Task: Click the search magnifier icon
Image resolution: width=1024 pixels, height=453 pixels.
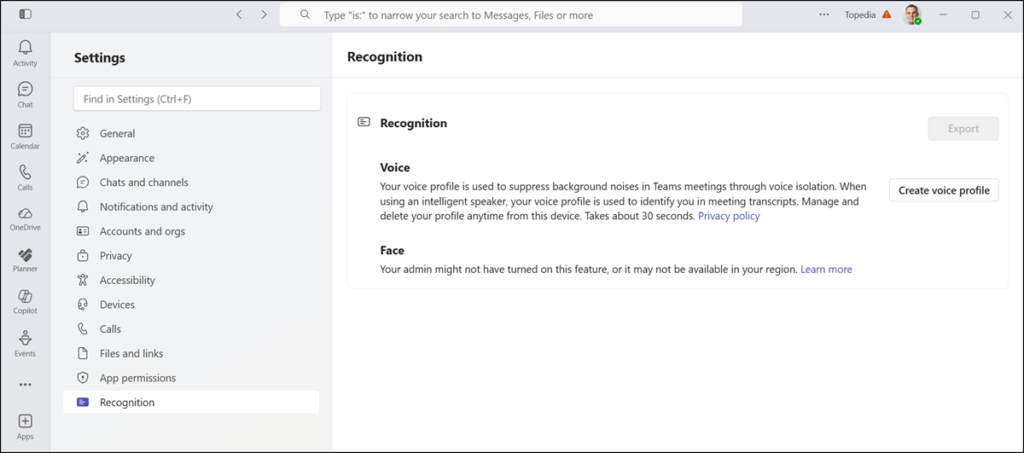Action: pyautogui.click(x=305, y=14)
